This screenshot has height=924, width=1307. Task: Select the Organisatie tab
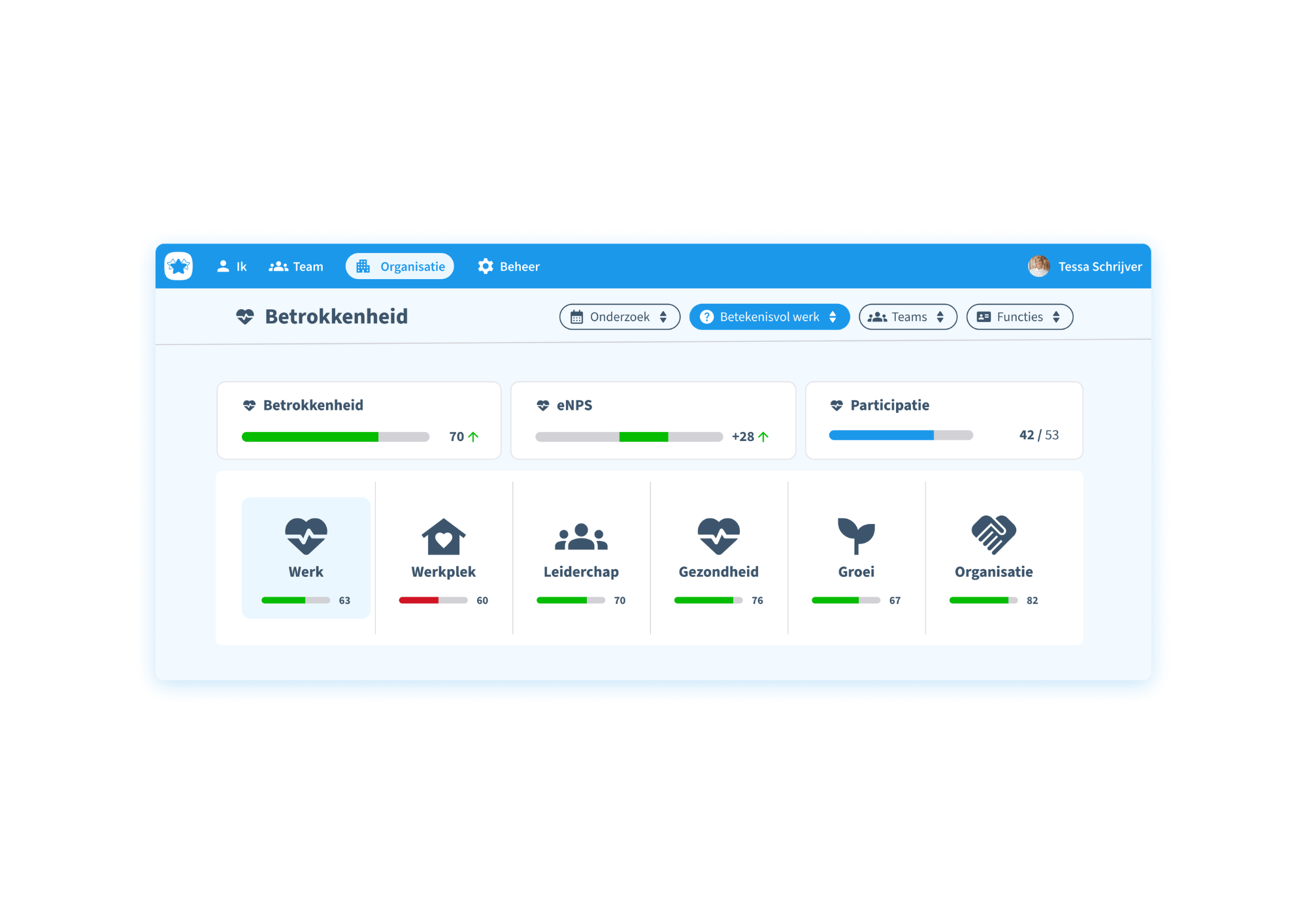coord(400,266)
